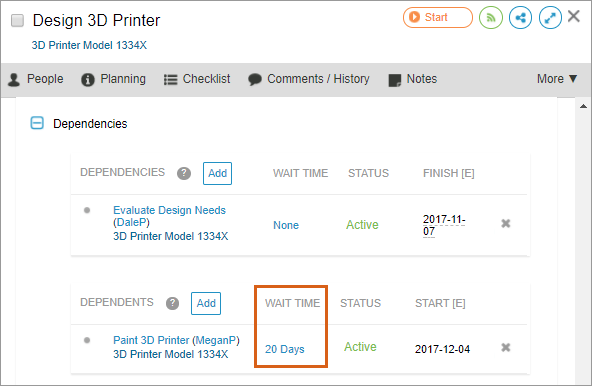Image resolution: width=592 pixels, height=386 pixels.
Task: Open the Paint 3D Printer (MeganP) task
Action: coord(176,340)
